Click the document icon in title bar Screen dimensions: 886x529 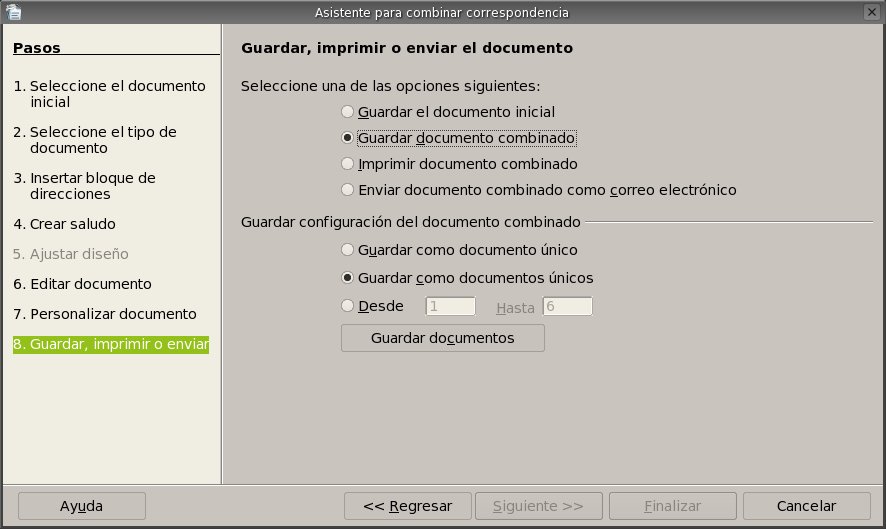point(13,12)
